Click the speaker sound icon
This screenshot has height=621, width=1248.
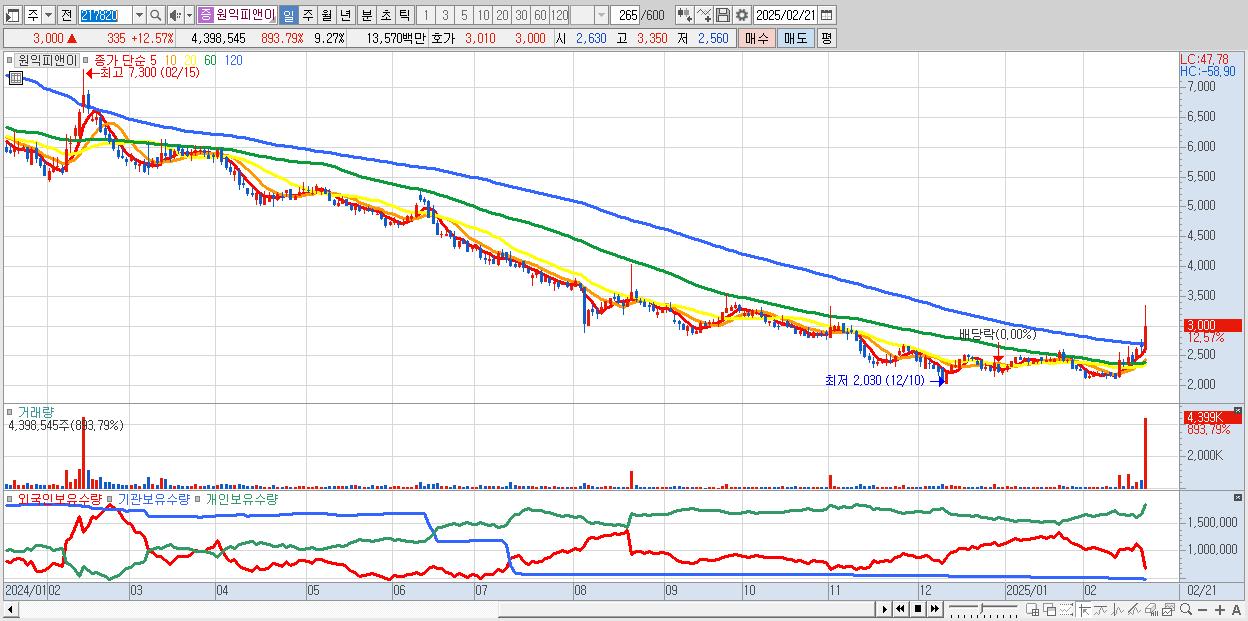point(175,15)
